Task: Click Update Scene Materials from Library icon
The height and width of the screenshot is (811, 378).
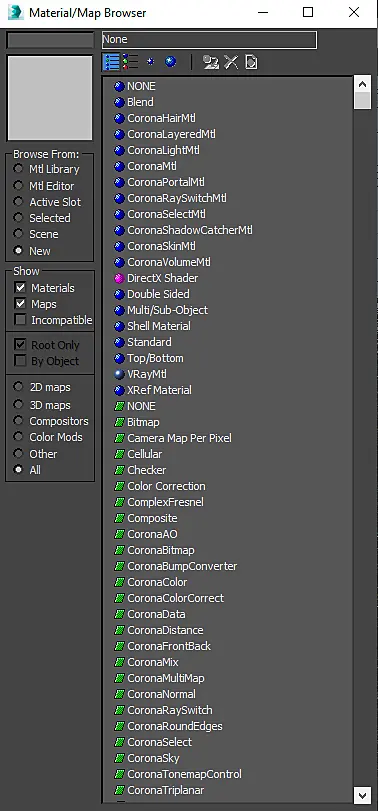Action: pos(210,63)
